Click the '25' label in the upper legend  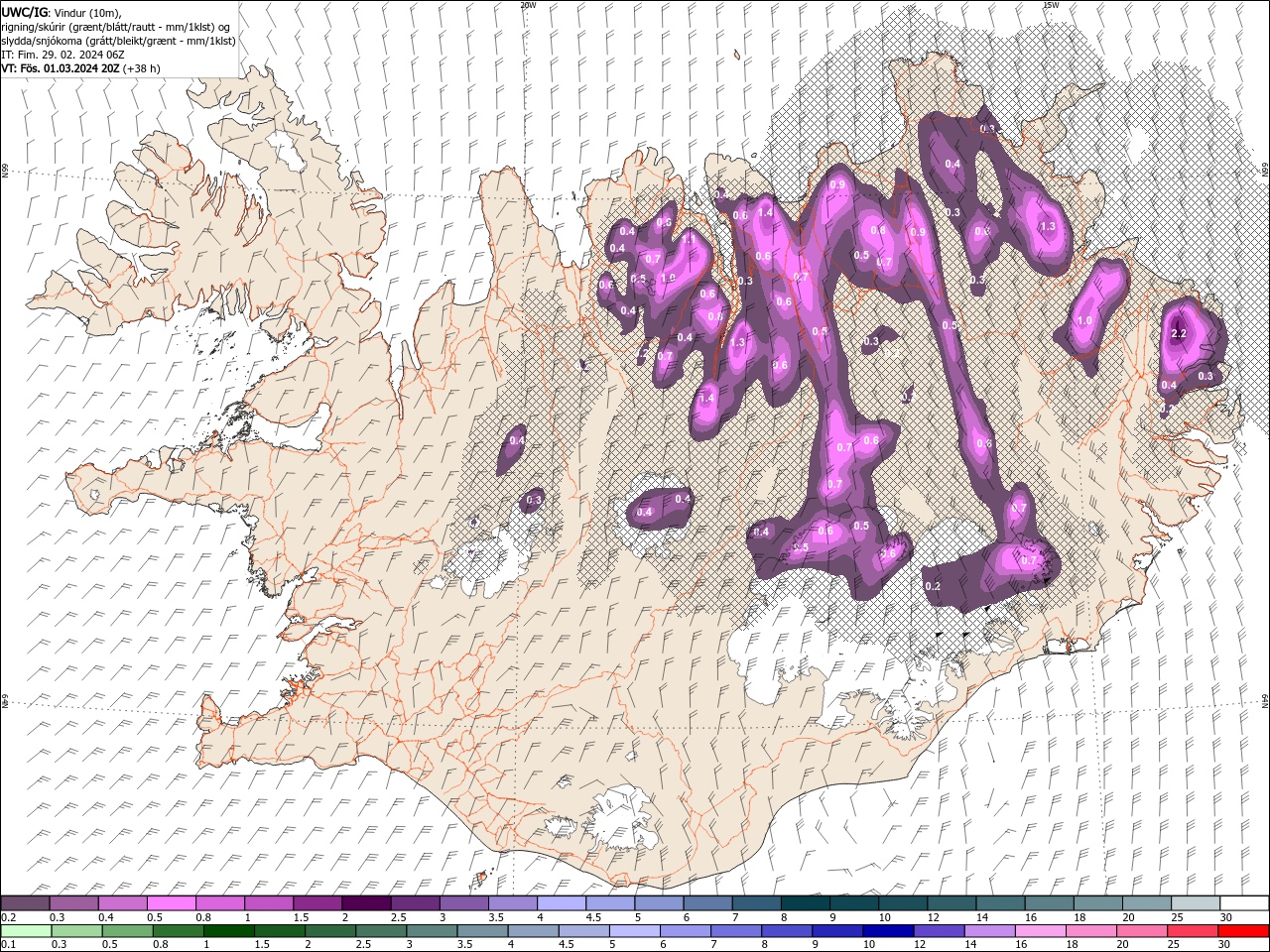(x=1177, y=917)
